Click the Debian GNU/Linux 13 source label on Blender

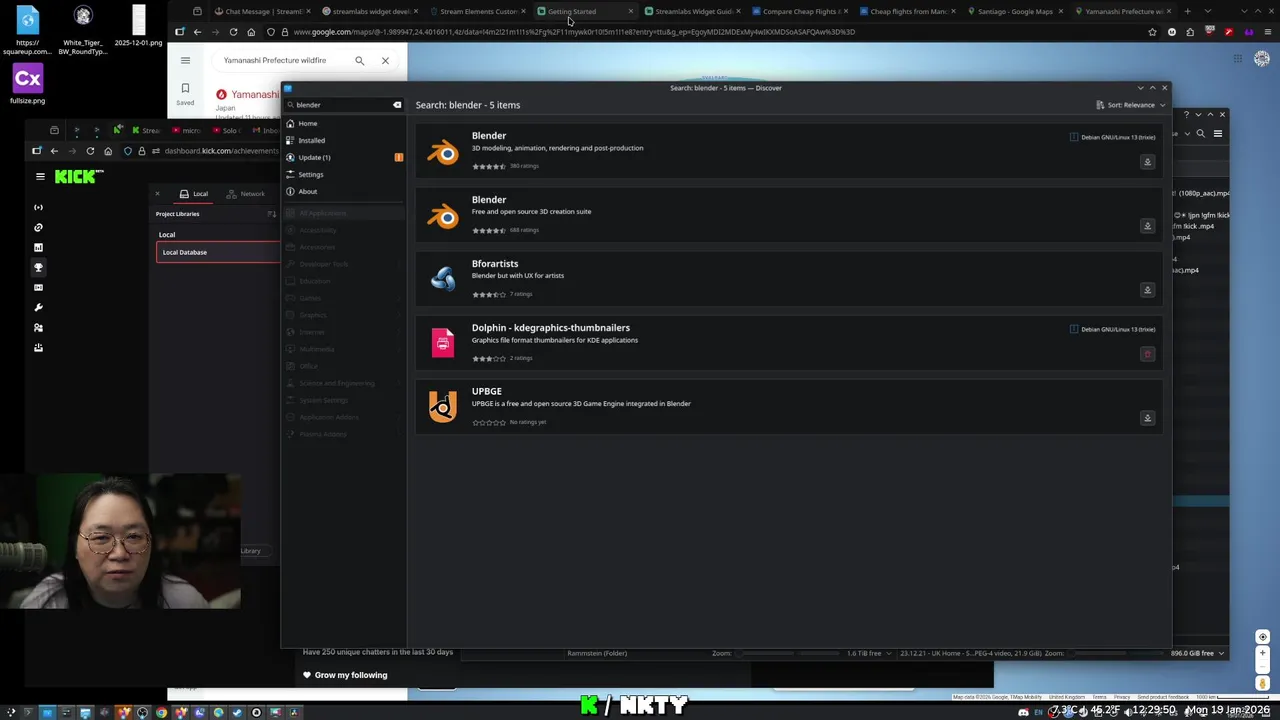(x=1112, y=137)
